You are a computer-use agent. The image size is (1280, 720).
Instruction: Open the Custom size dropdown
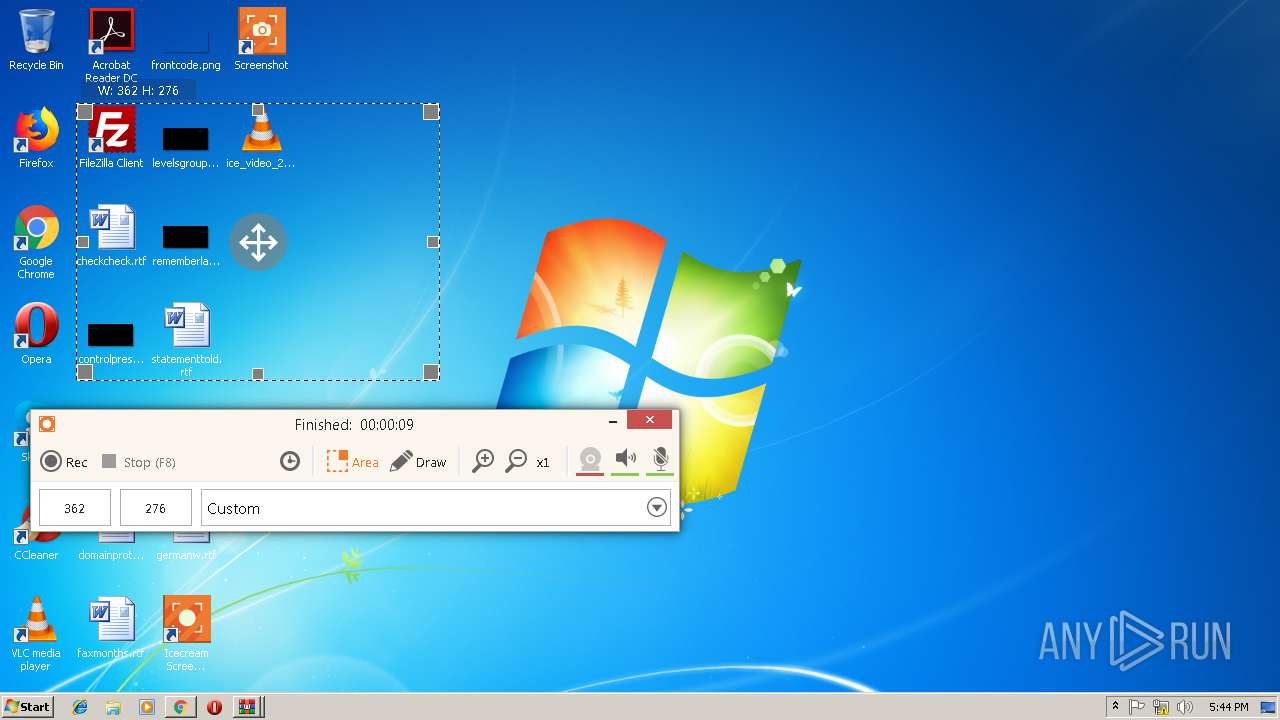[x=435, y=508]
